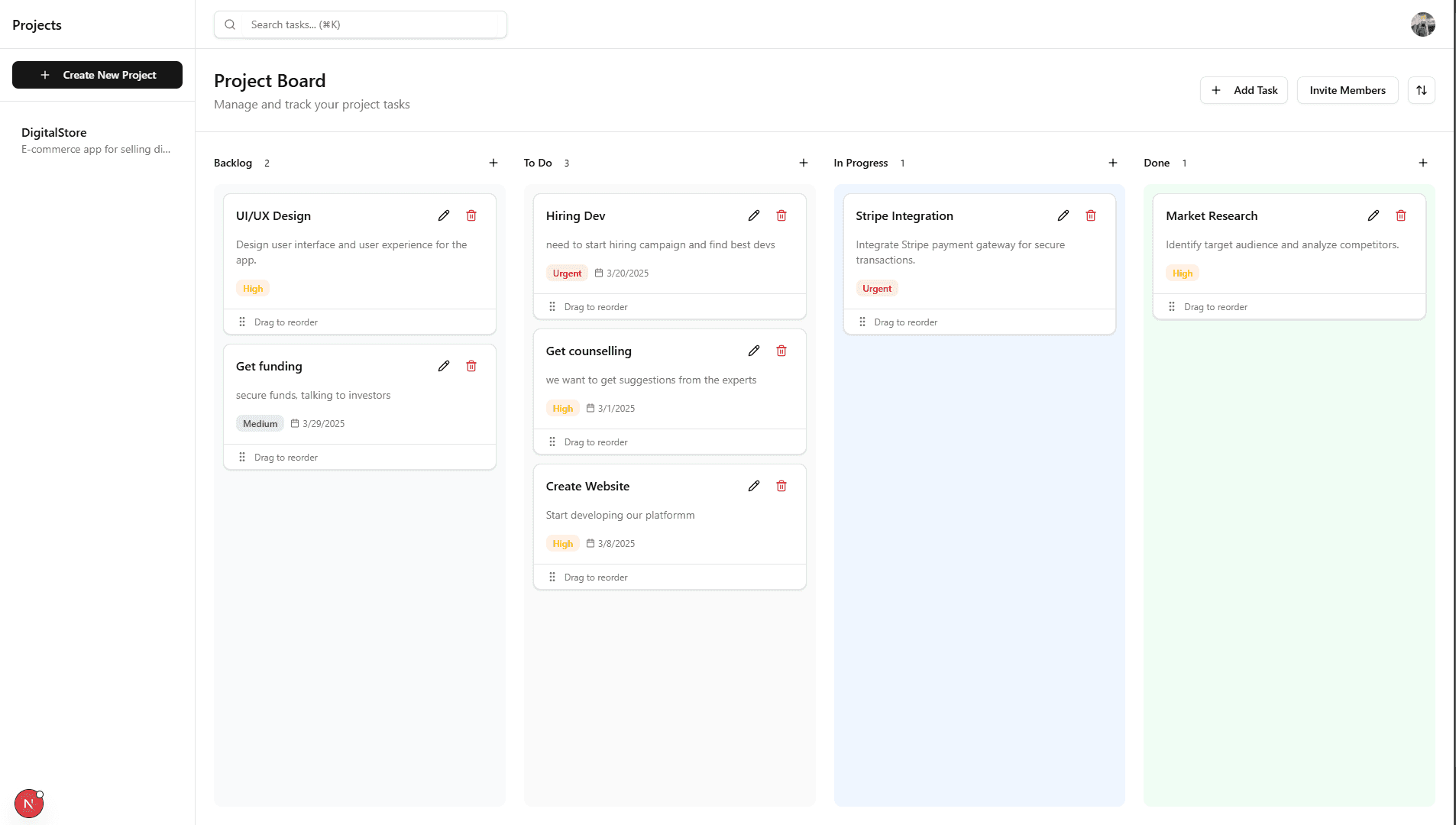Edit the Get funding task
Screen dimensions: 1456x825
[444, 366]
